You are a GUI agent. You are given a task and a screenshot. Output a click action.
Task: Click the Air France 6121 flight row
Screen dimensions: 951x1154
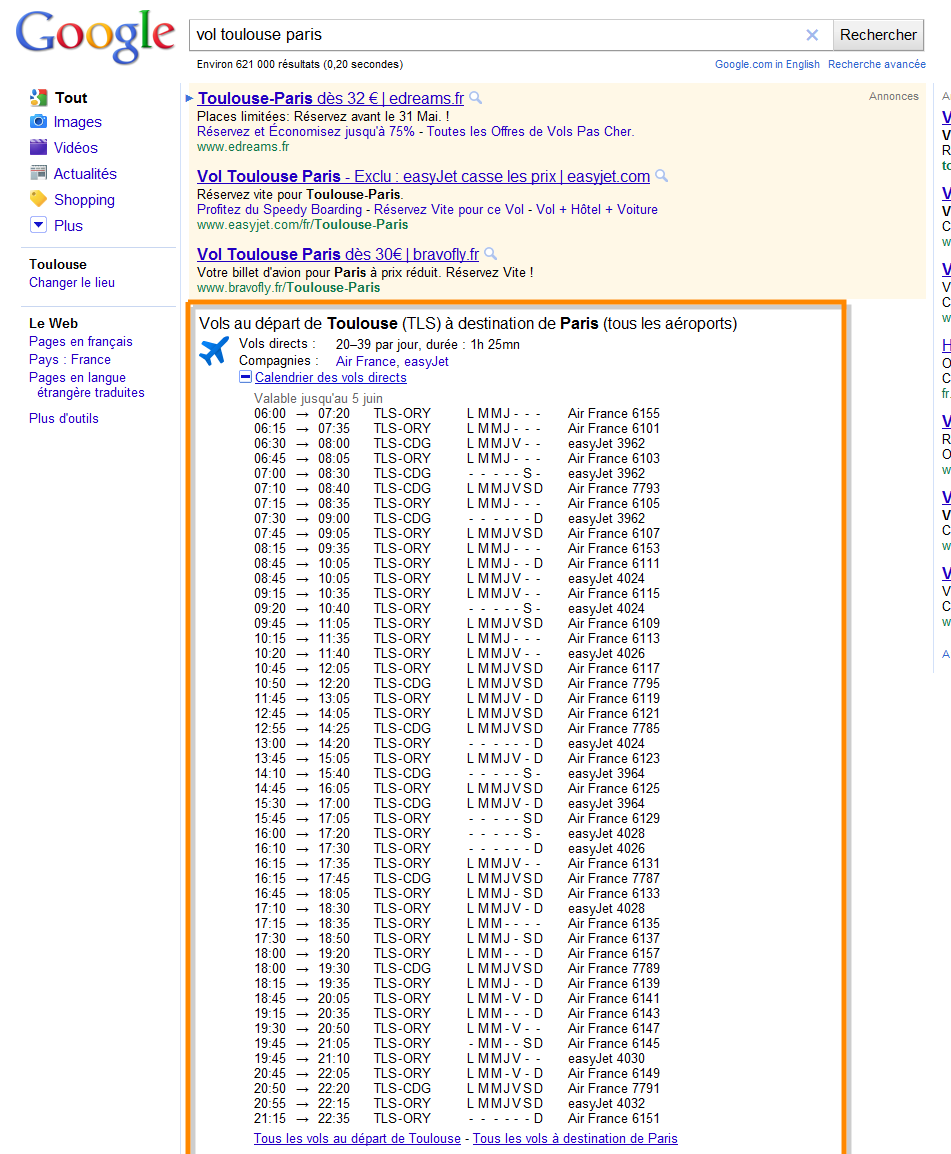[x=457, y=714]
